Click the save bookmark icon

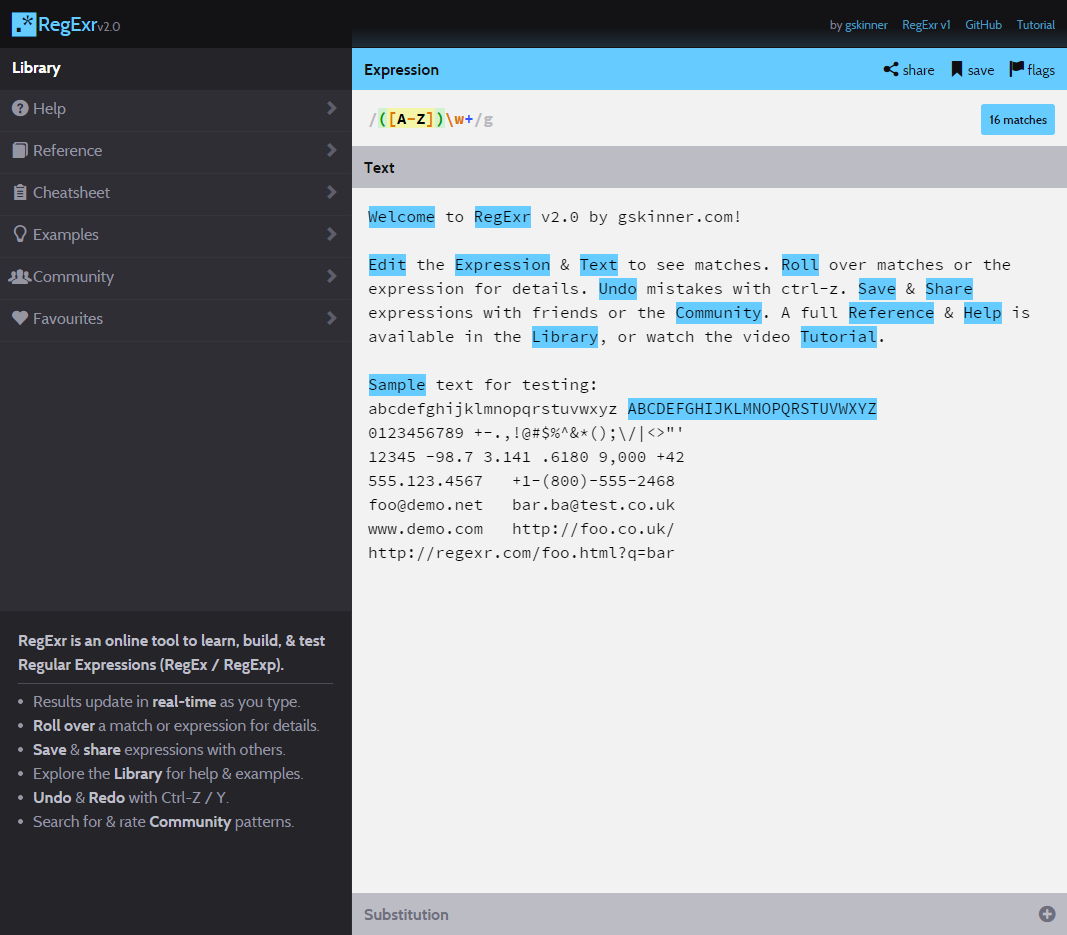point(956,69)
